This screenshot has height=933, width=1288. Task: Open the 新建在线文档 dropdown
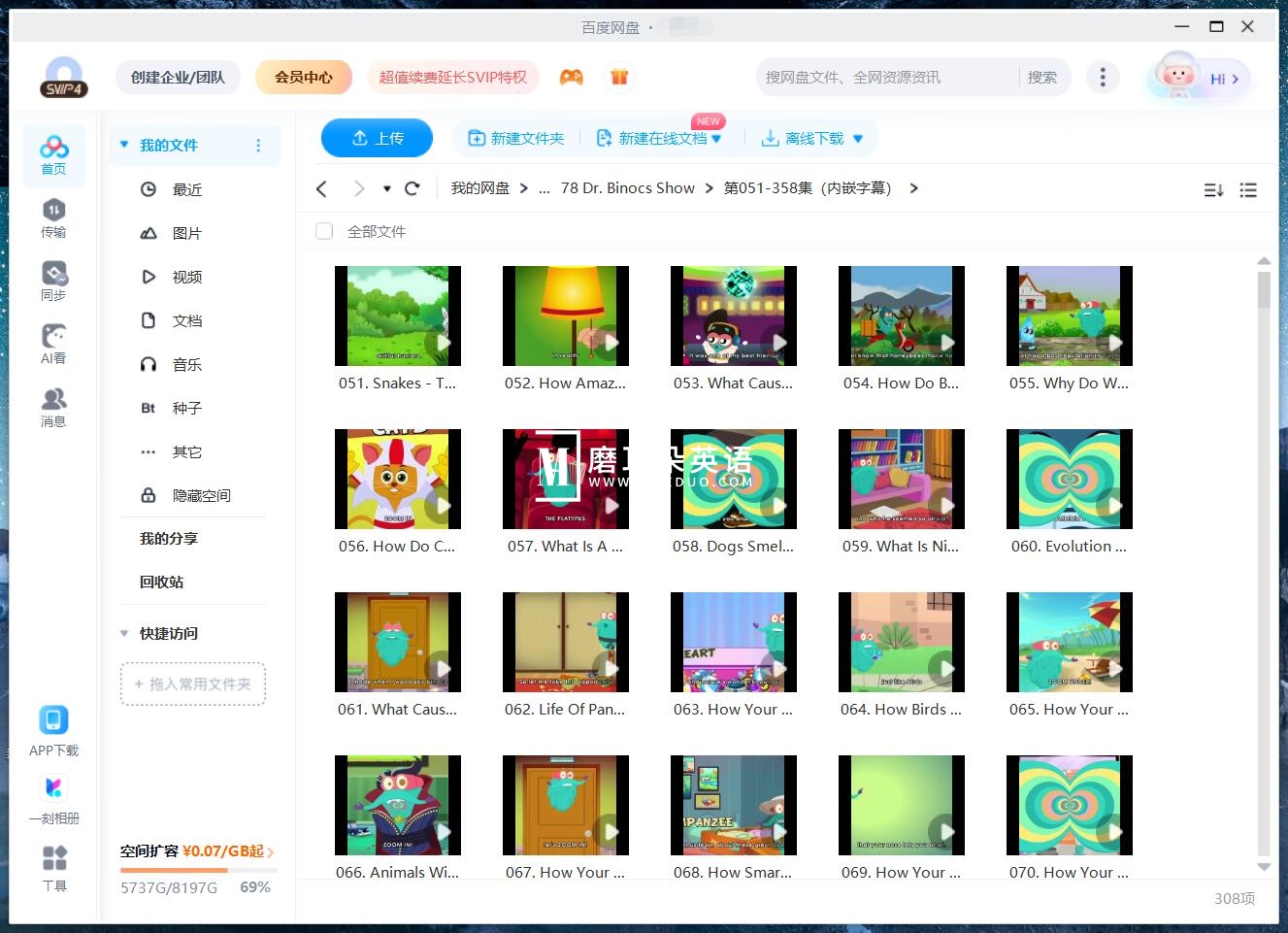click(x=715, y=138)
